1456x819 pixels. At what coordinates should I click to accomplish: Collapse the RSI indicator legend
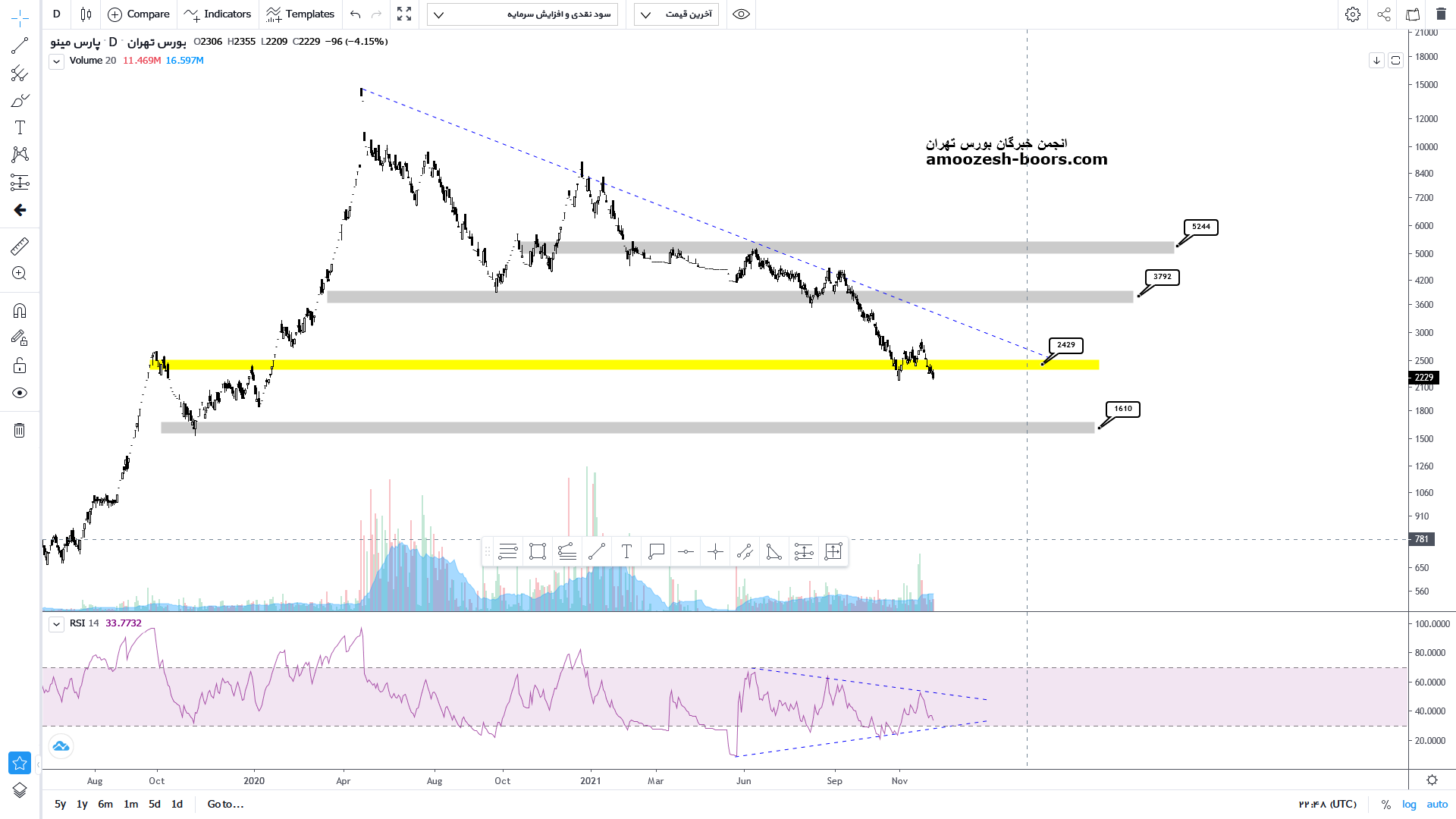(56, 624)
